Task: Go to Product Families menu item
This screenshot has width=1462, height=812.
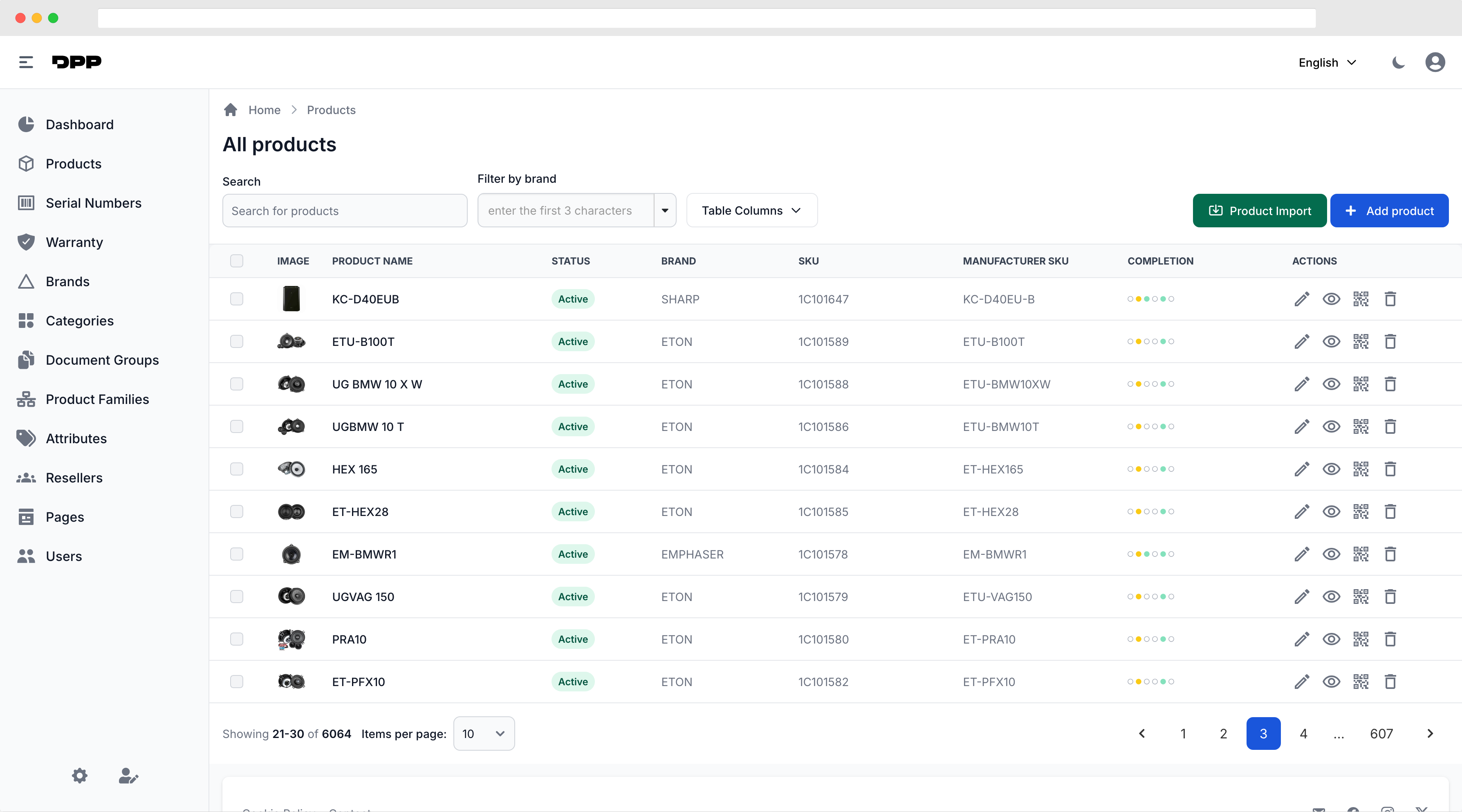Action: pyautogui.click(x=97, y=399)
